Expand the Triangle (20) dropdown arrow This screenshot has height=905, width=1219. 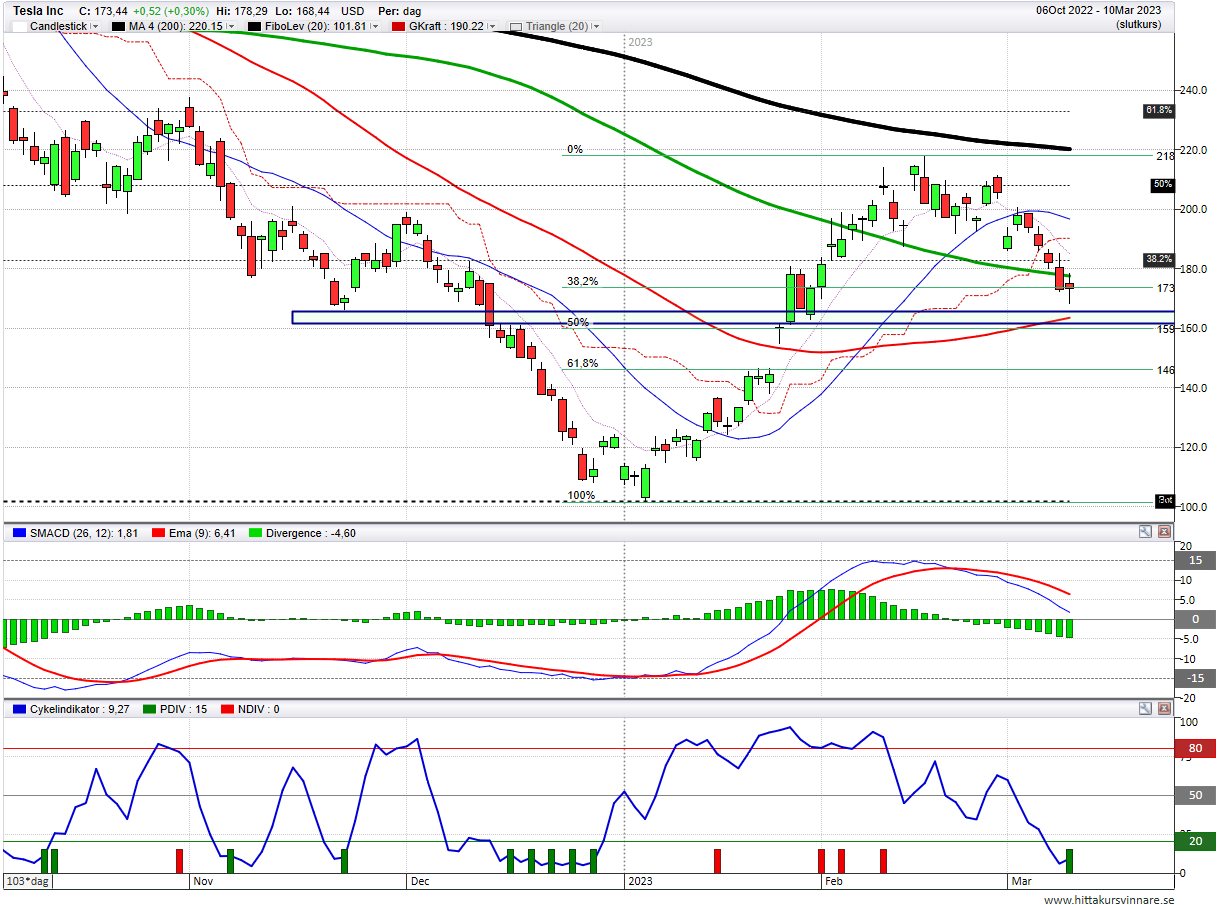point(597,26)
